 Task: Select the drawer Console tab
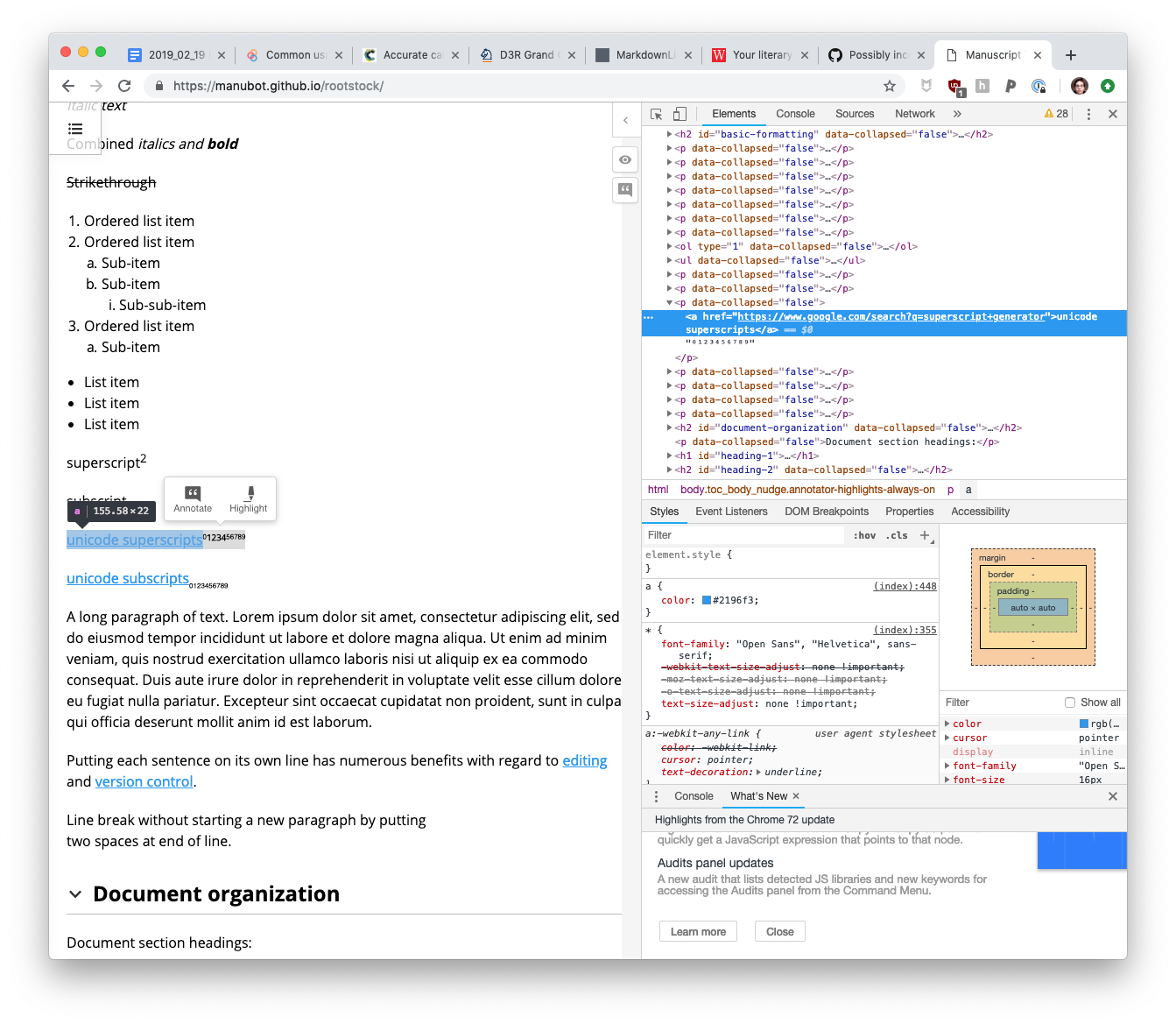click(694, 796)
